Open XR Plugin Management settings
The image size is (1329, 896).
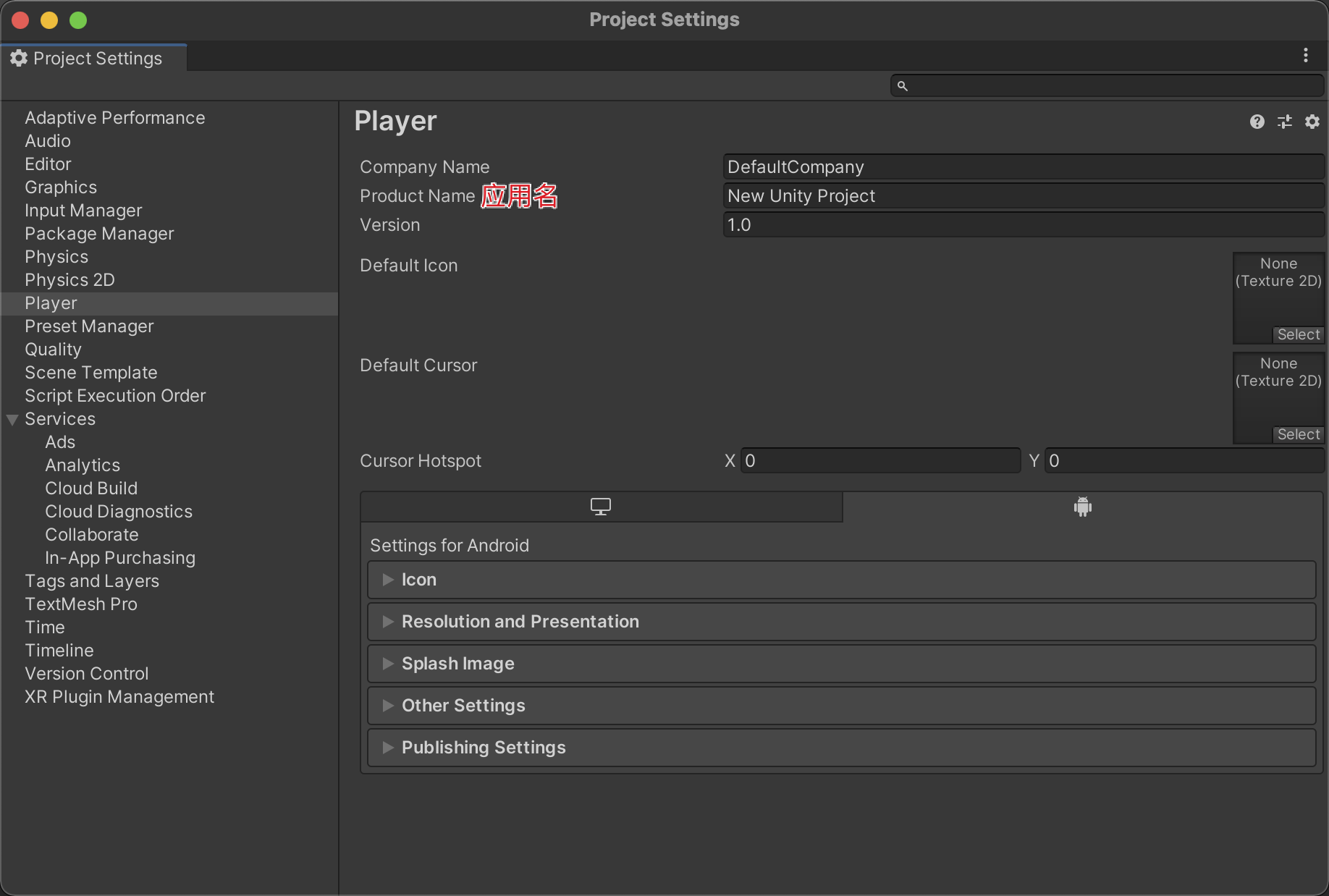click(169, 697)
